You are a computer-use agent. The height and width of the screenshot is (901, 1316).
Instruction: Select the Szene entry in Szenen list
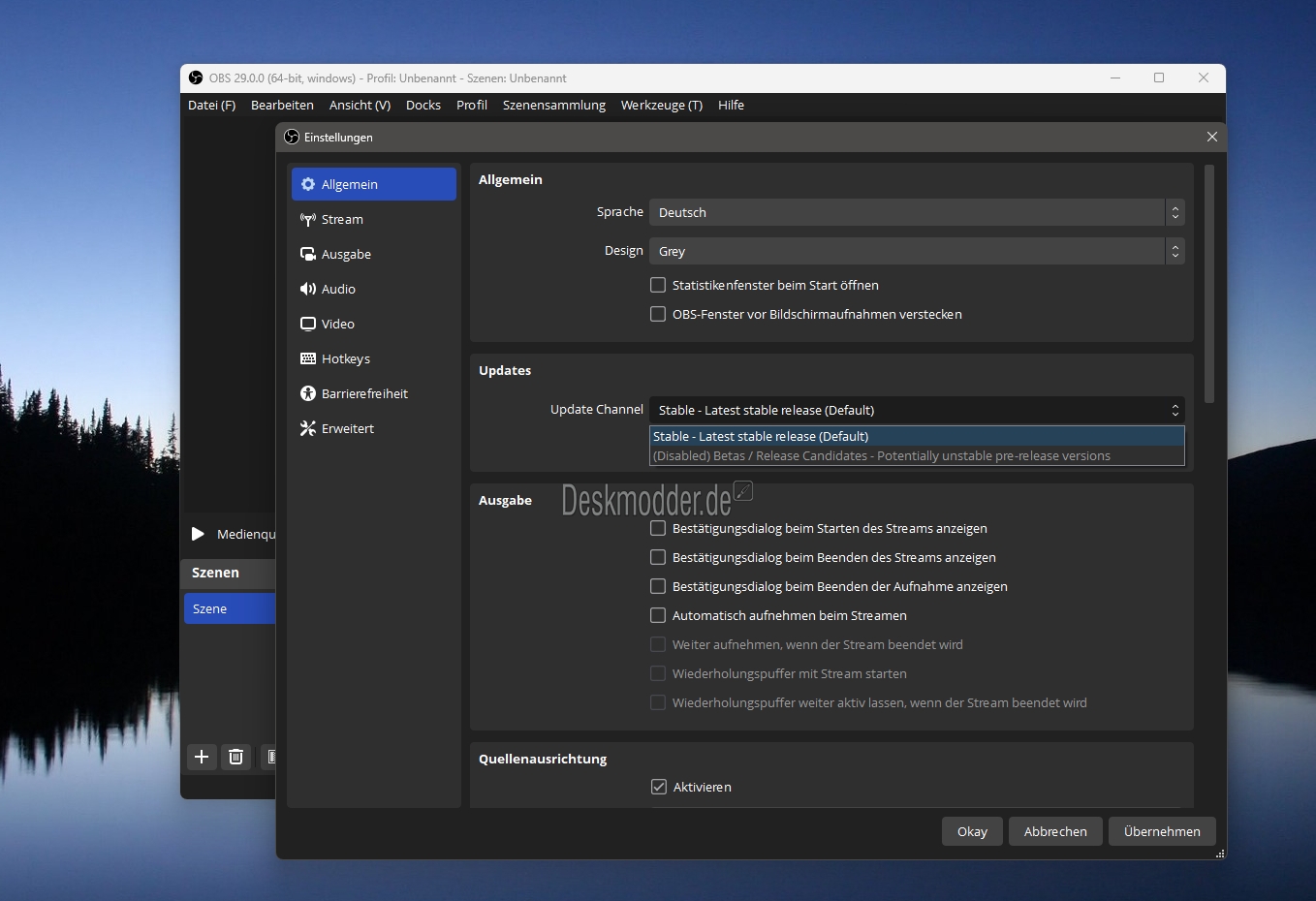[230, 608]
